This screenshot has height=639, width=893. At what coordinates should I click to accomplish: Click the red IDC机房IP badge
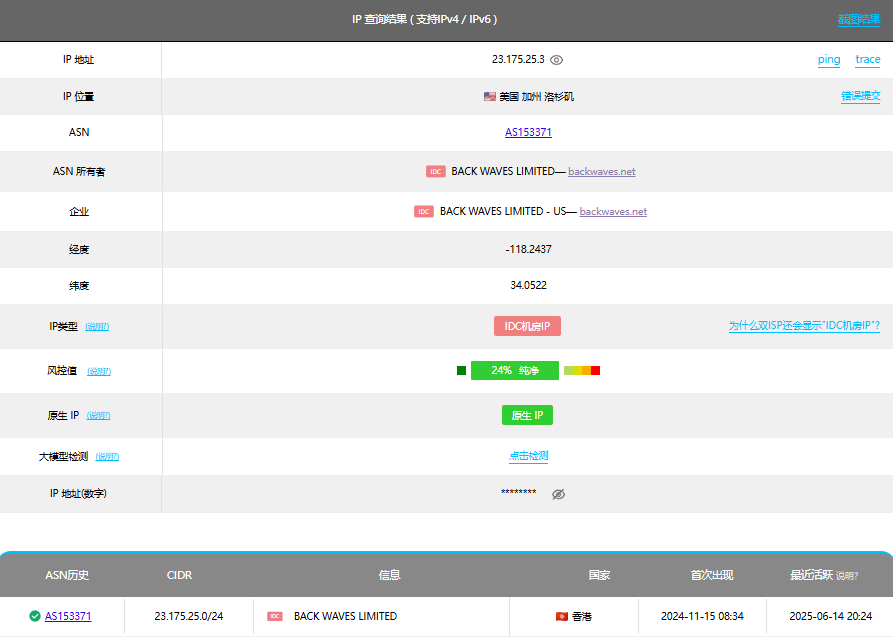tap(527, 325)
